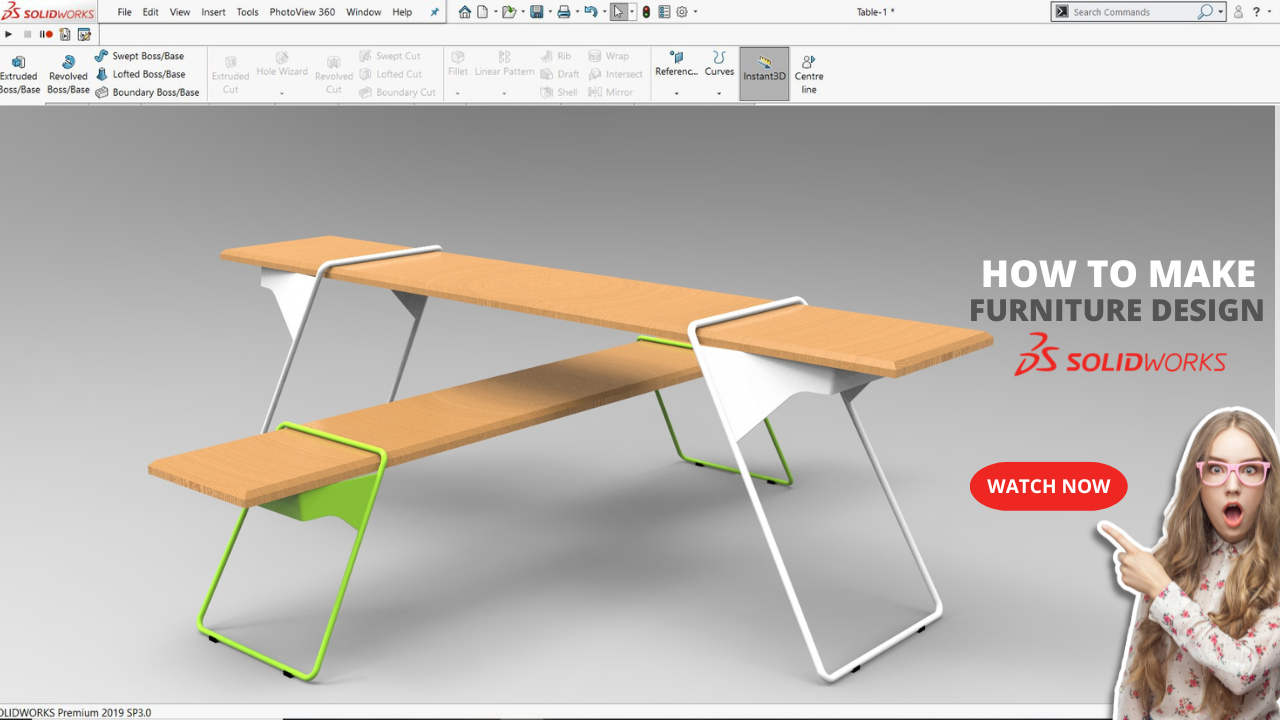This screenshot has height=720, width=1280.
Task: Open the PhotoView 360 menu
Action: pyautogui.click(x=302, y=12)
